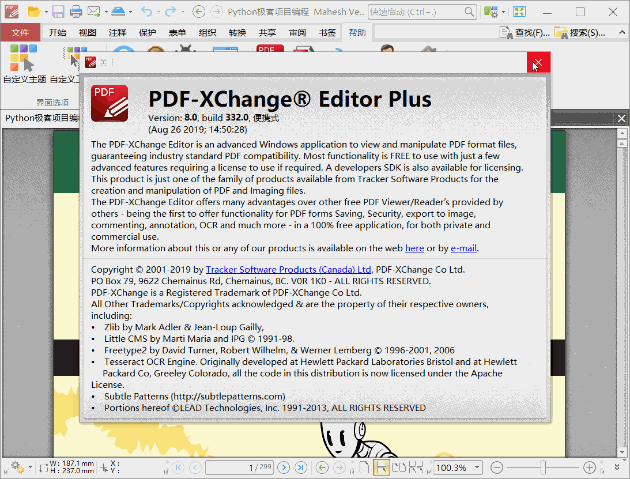This screenshot has width=630, height=479.
Task: Click the go forward view arrow in the status bar
Action: (x=340, y=467)
